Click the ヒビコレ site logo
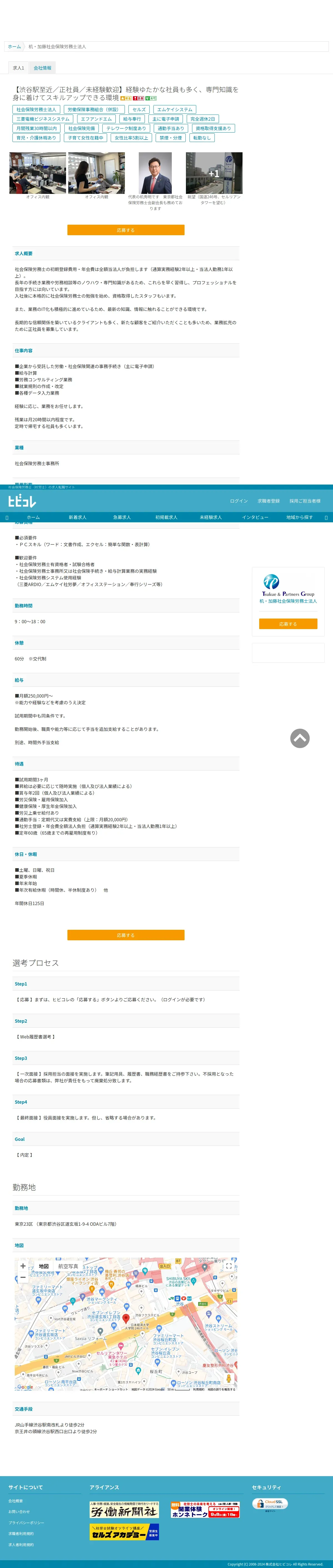The height and width of the screenshot is (1568, 333). [x=22, y=501]
